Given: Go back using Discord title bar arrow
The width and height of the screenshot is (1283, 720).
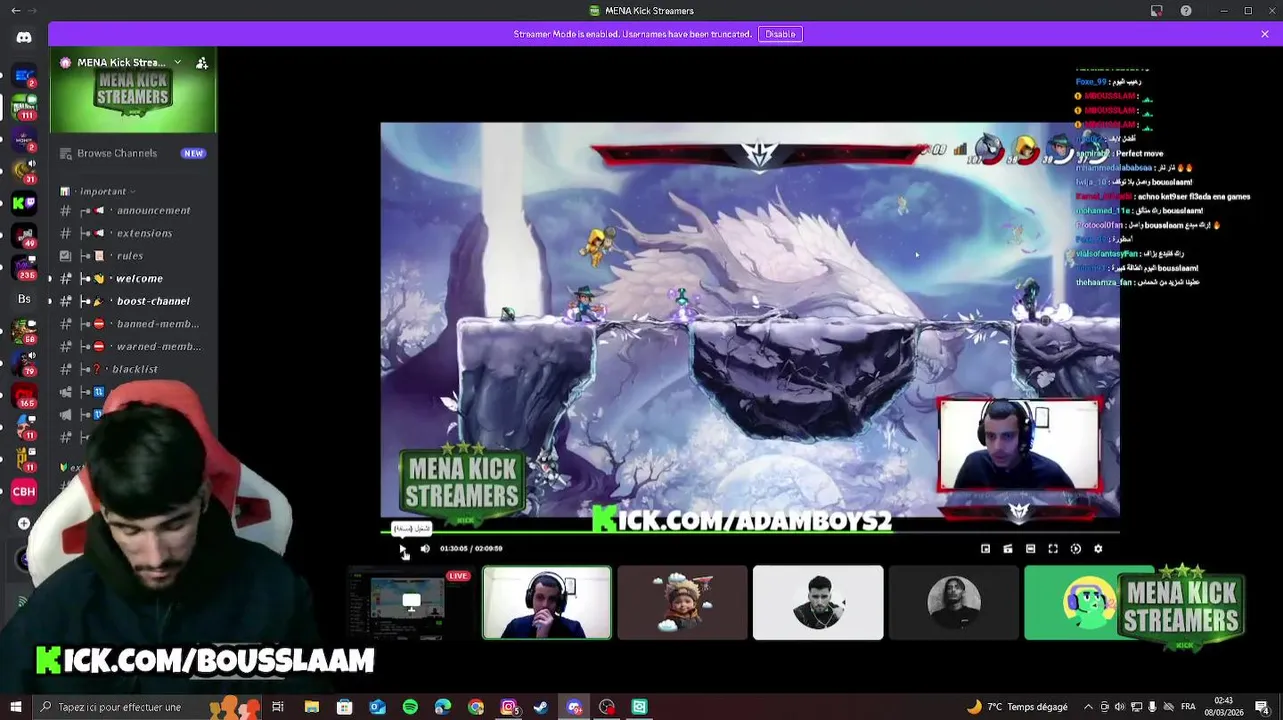Looking at the screenshot, I should click(x=15, y=10).
